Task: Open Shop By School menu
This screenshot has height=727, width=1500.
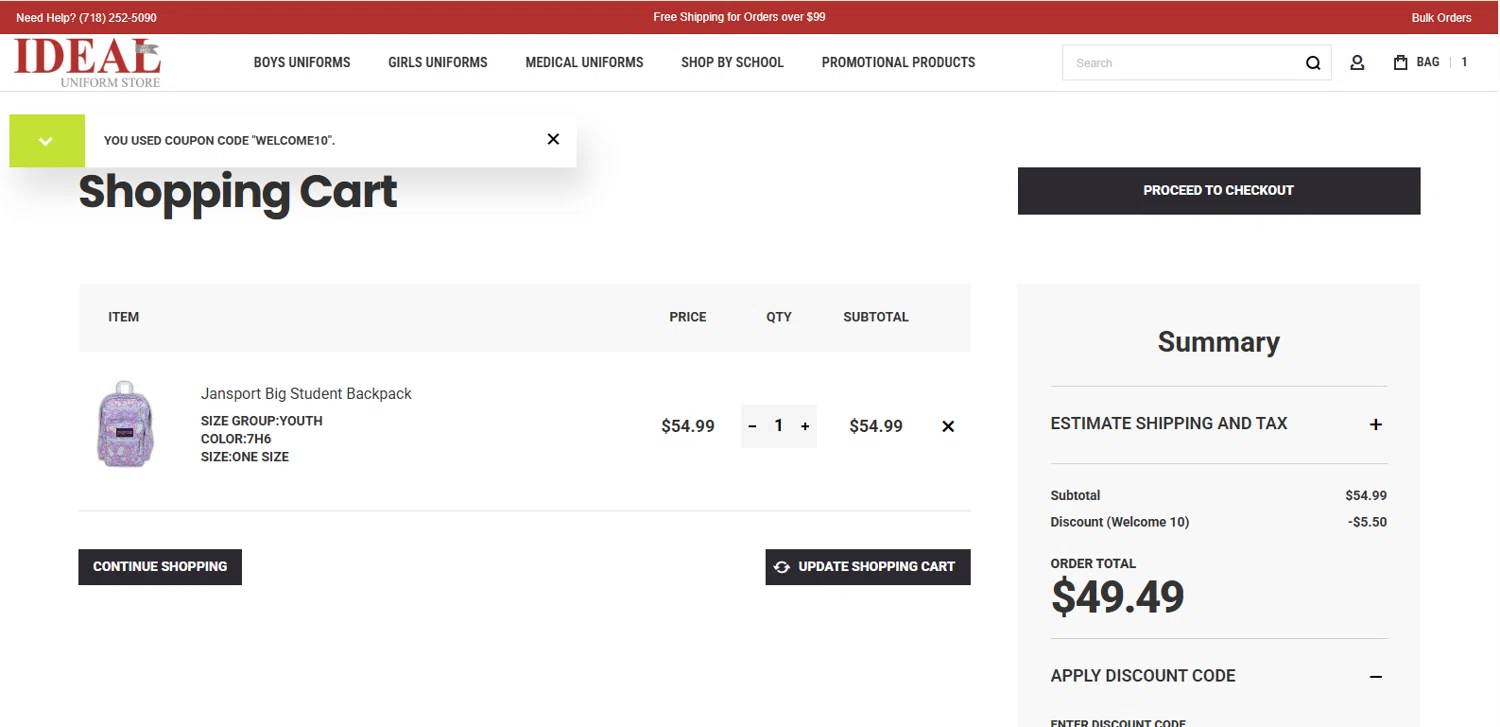Action: click(732, 62)
